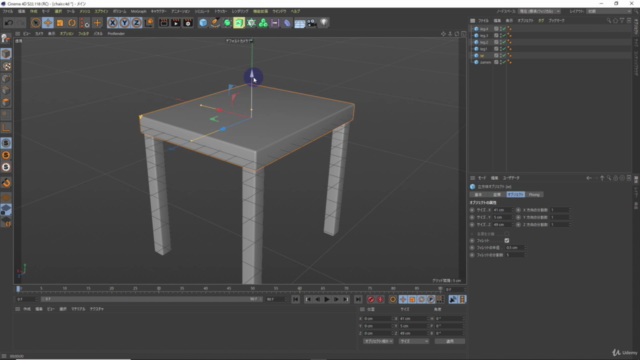
Task: Toggle Enable Snap in left palette
Action: pyautogui.click(x=6, y=182)
